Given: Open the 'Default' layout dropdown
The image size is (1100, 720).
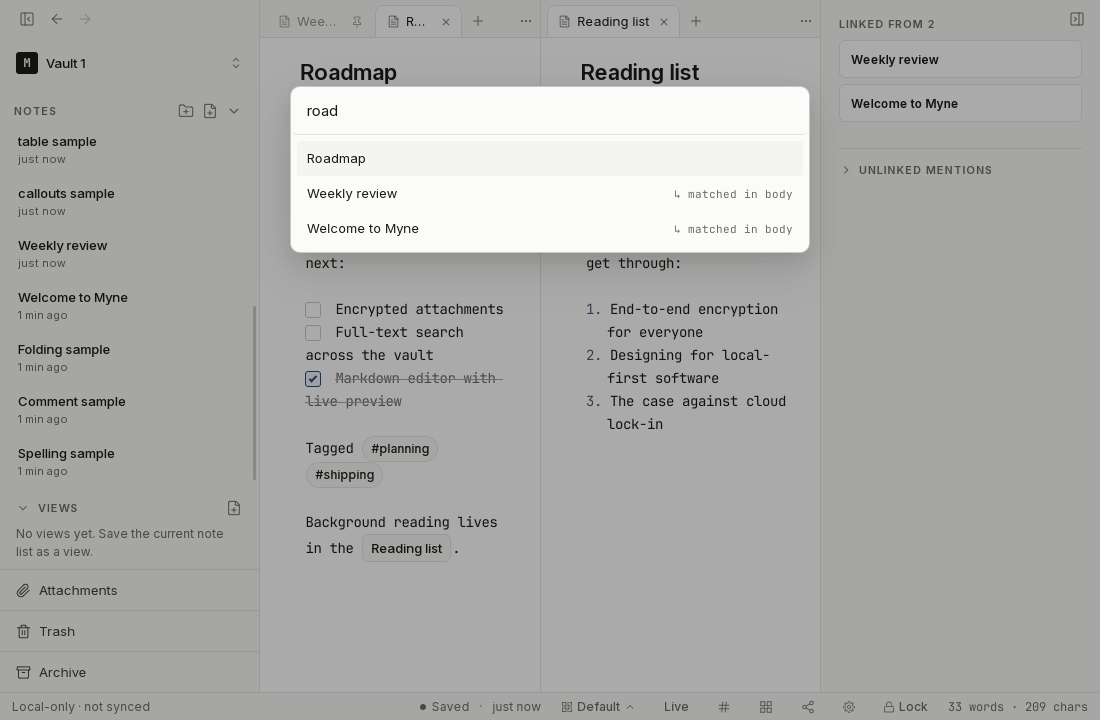Looking at the screenshot, I should 598,707.
